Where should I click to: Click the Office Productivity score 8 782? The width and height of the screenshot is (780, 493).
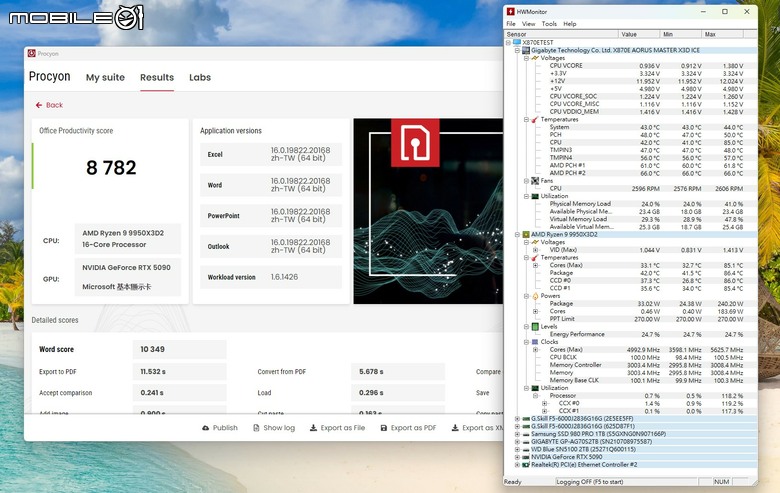coord(111,168)
